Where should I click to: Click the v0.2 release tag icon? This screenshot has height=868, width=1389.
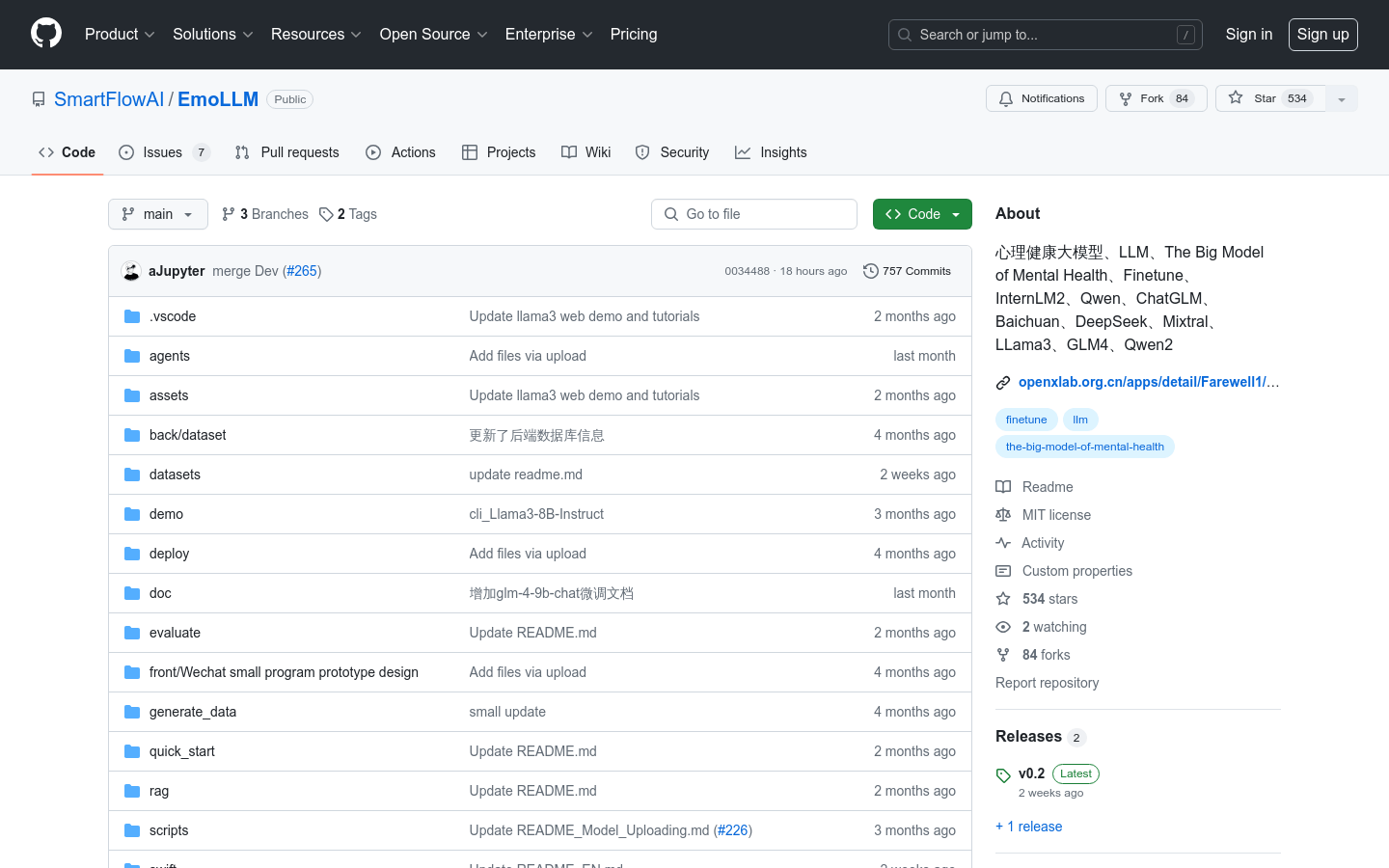point(1003,774)
